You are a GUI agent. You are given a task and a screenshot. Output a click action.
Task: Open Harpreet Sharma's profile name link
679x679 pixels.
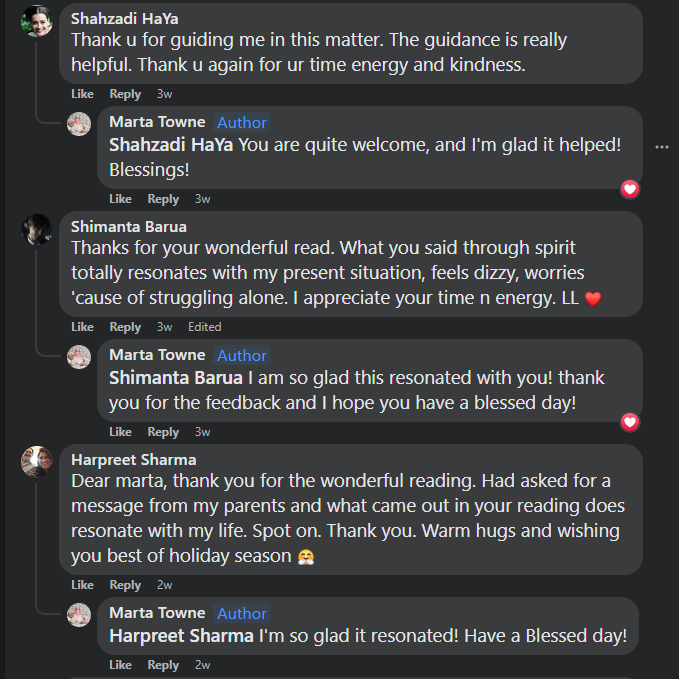pyautogui.click(x=134, y=459)
